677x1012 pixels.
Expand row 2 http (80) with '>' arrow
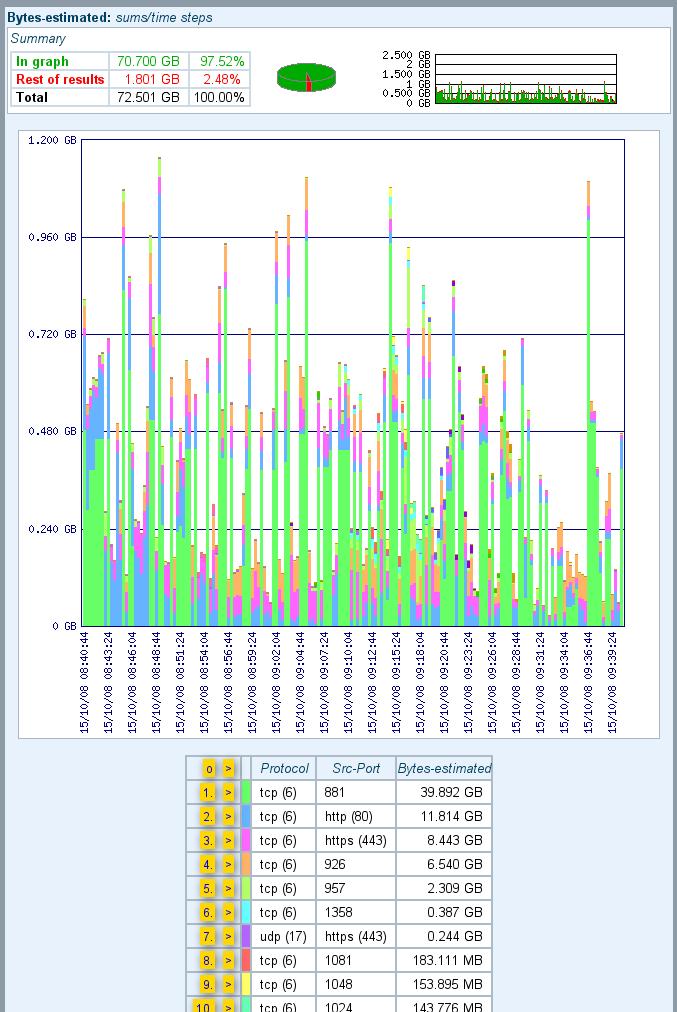(228, 816)
